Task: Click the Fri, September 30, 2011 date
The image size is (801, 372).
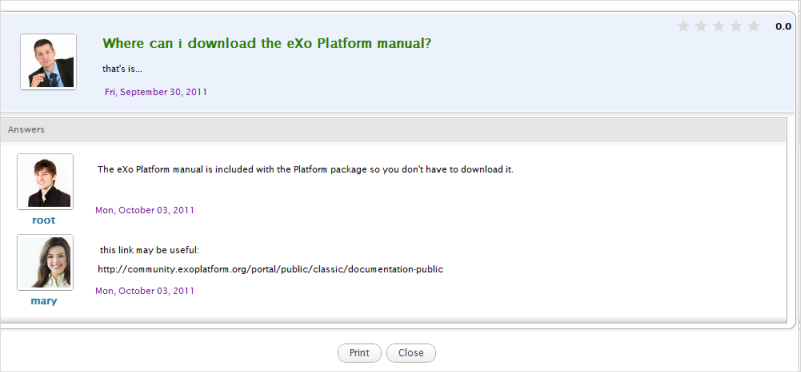Action: (156, 92)
